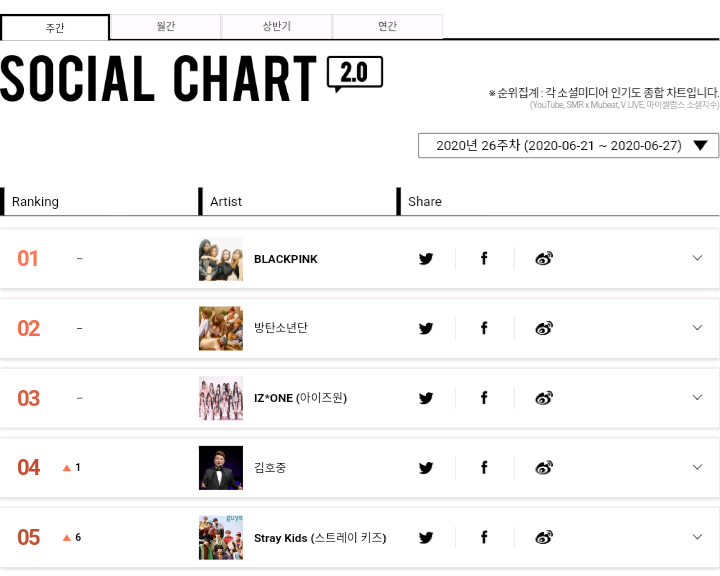Screen dimensions: 720x576
Task: Switch to the 상반기 half-year tab
Action: point(276,27)
